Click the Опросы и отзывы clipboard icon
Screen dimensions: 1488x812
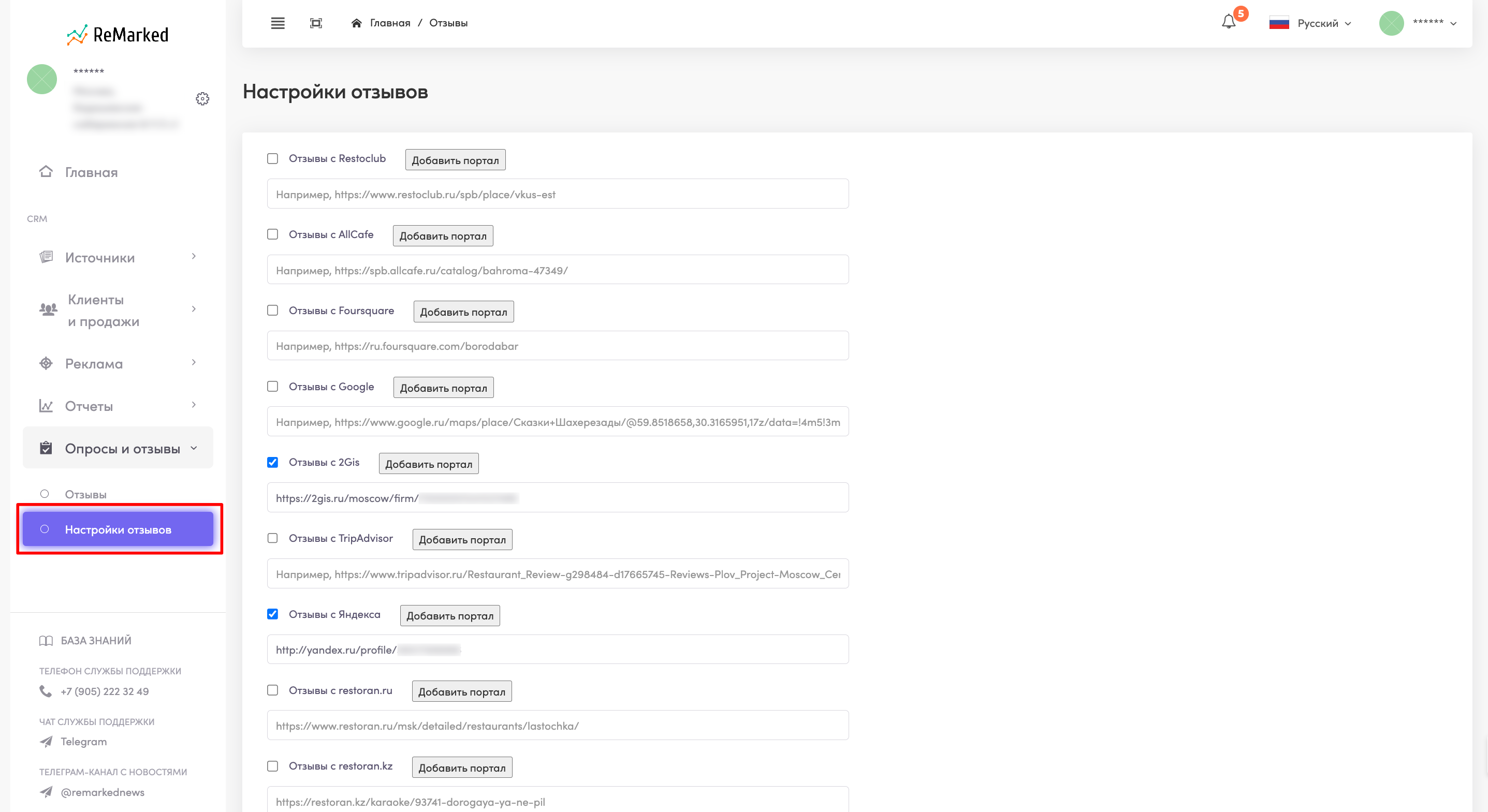pyautogui.click(x=46, y=448)
